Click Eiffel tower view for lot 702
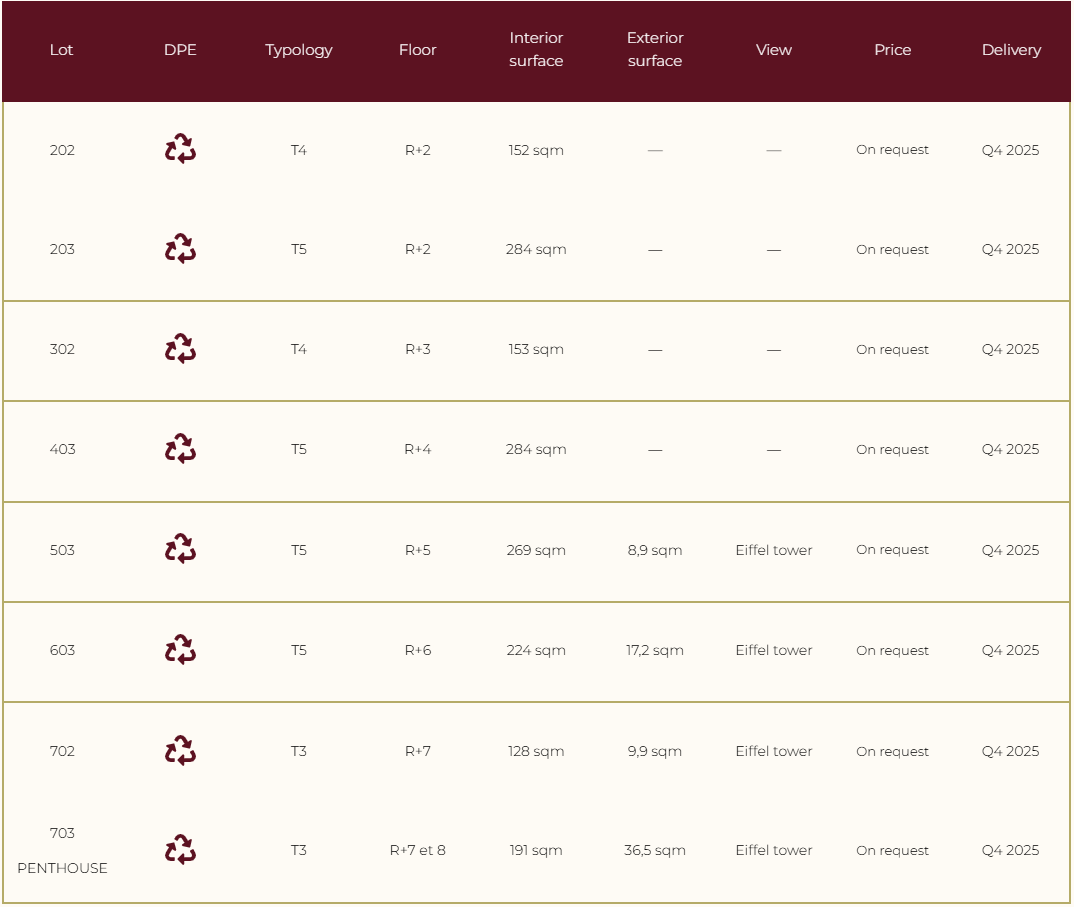The height and width of the screenshot is (907, 1074). click(x=774, y=751)
